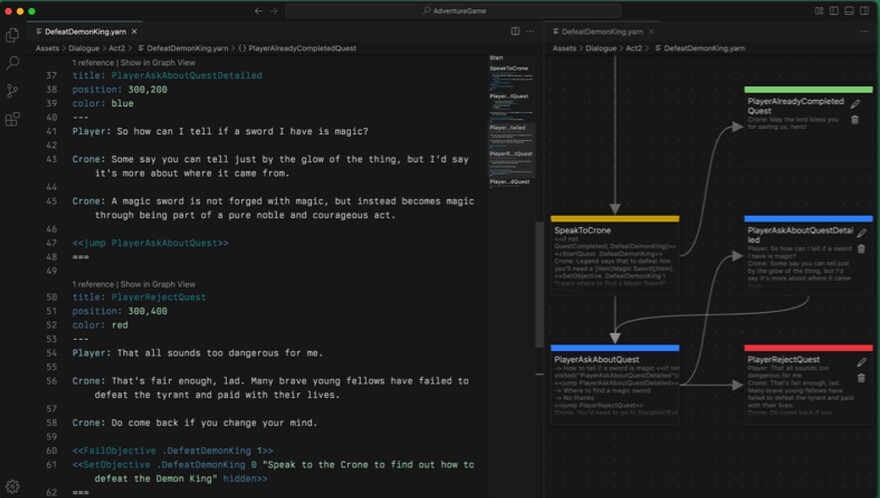Click the AdventureGame command center search box
The image size is (880, 498).
[453, 11]
